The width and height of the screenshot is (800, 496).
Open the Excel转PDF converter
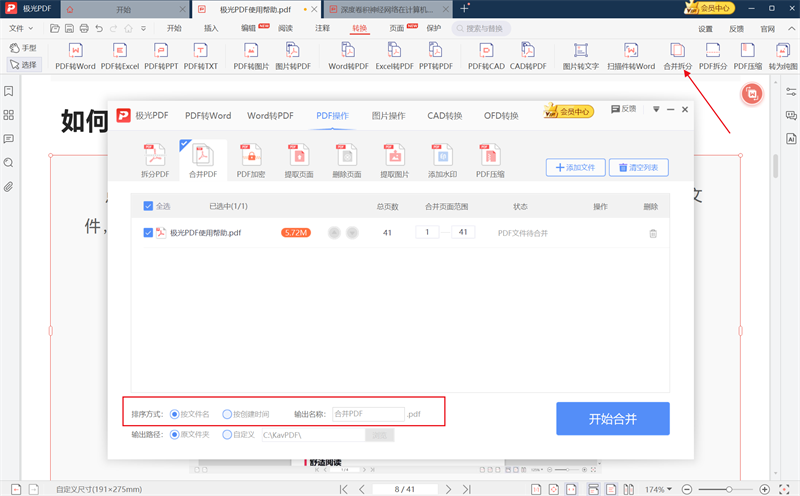394,57
